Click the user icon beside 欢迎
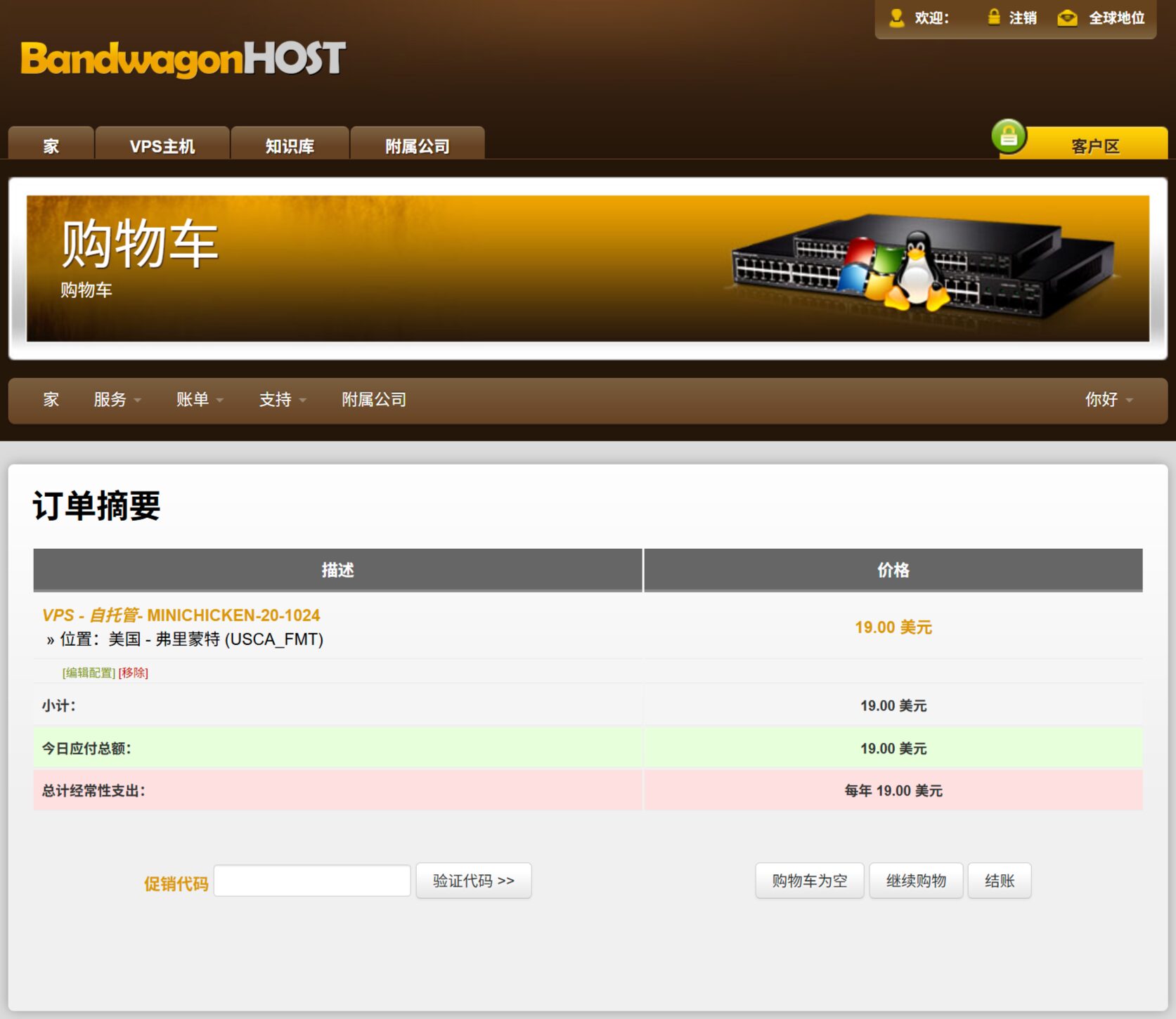 point(896,18)
